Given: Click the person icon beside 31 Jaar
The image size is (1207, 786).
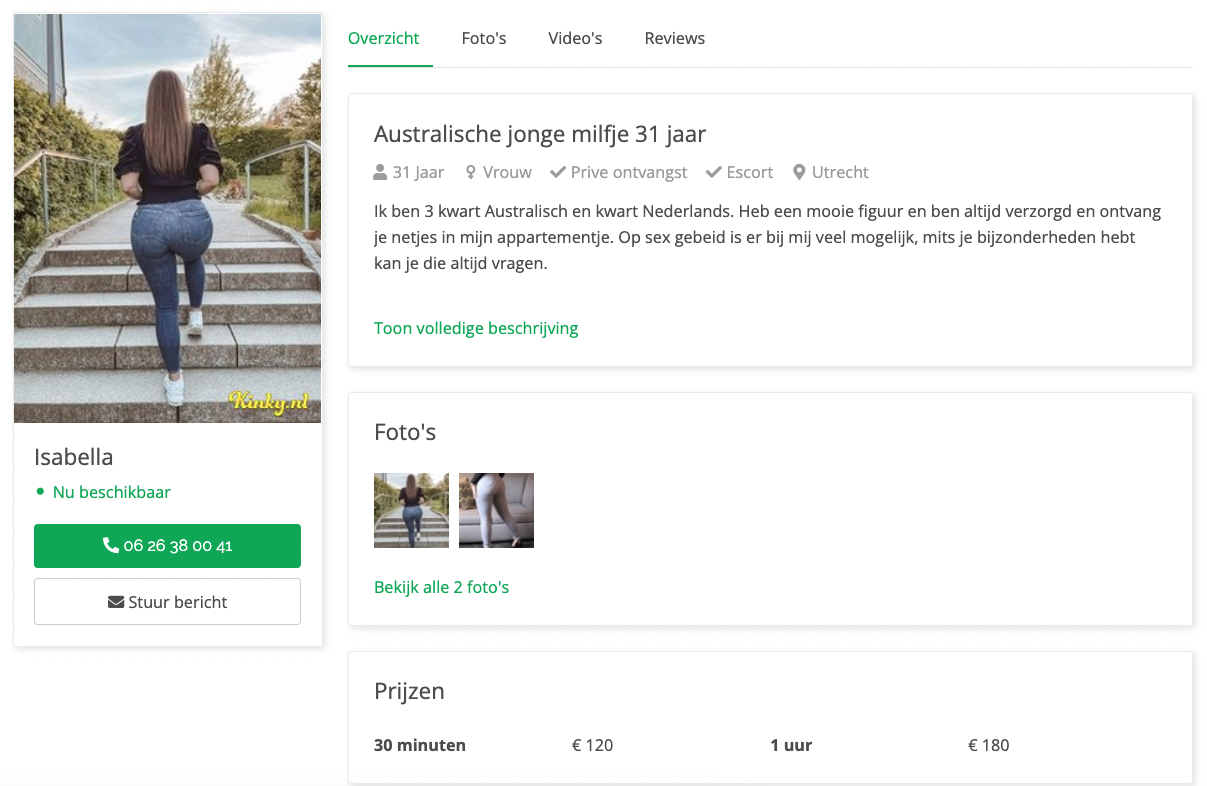Looking at the screenshot, I should (380, 172).
